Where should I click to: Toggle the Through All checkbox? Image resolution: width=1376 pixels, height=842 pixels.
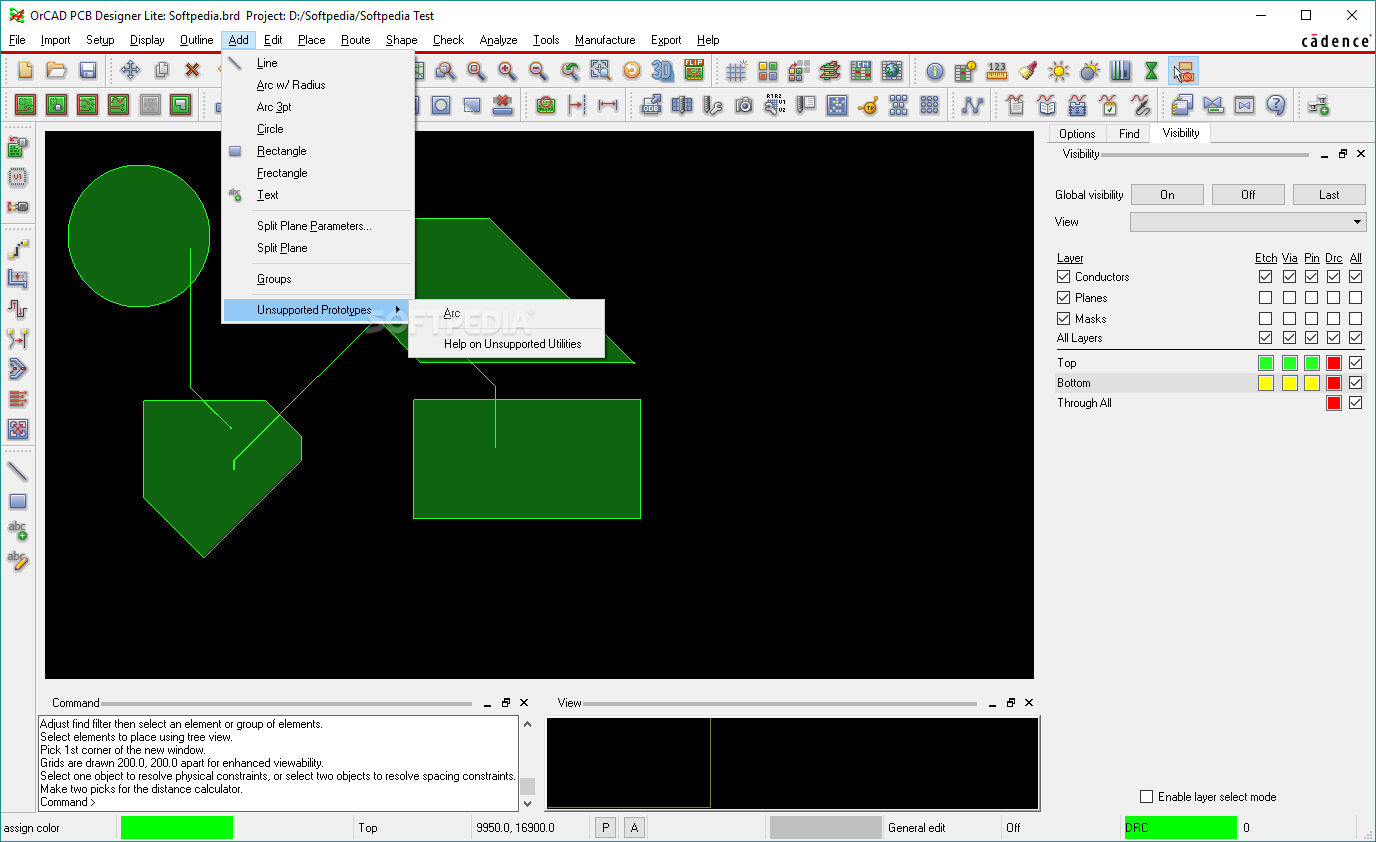tap(1356, 403)
